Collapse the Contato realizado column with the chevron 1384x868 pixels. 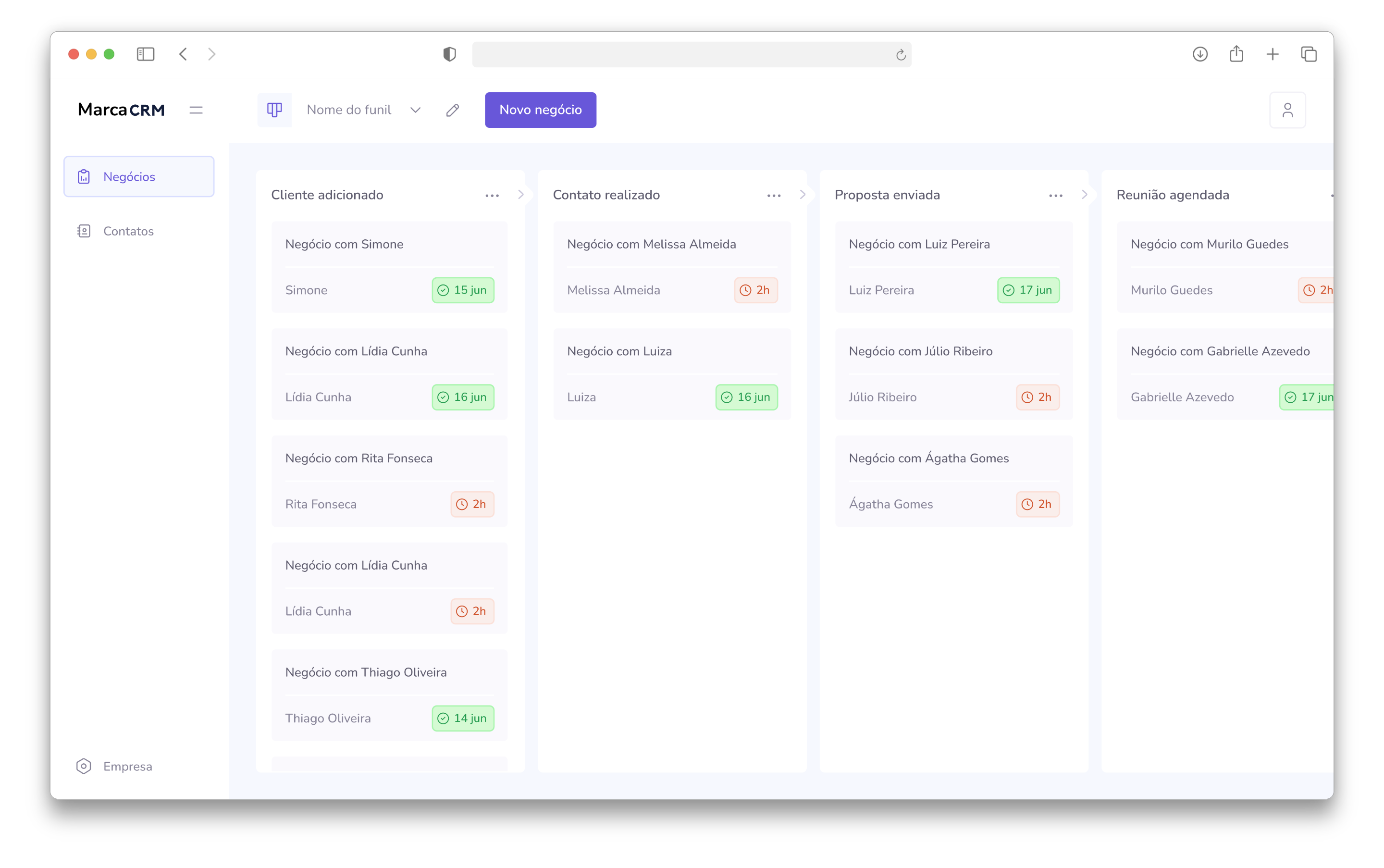(x=802, y=195)
